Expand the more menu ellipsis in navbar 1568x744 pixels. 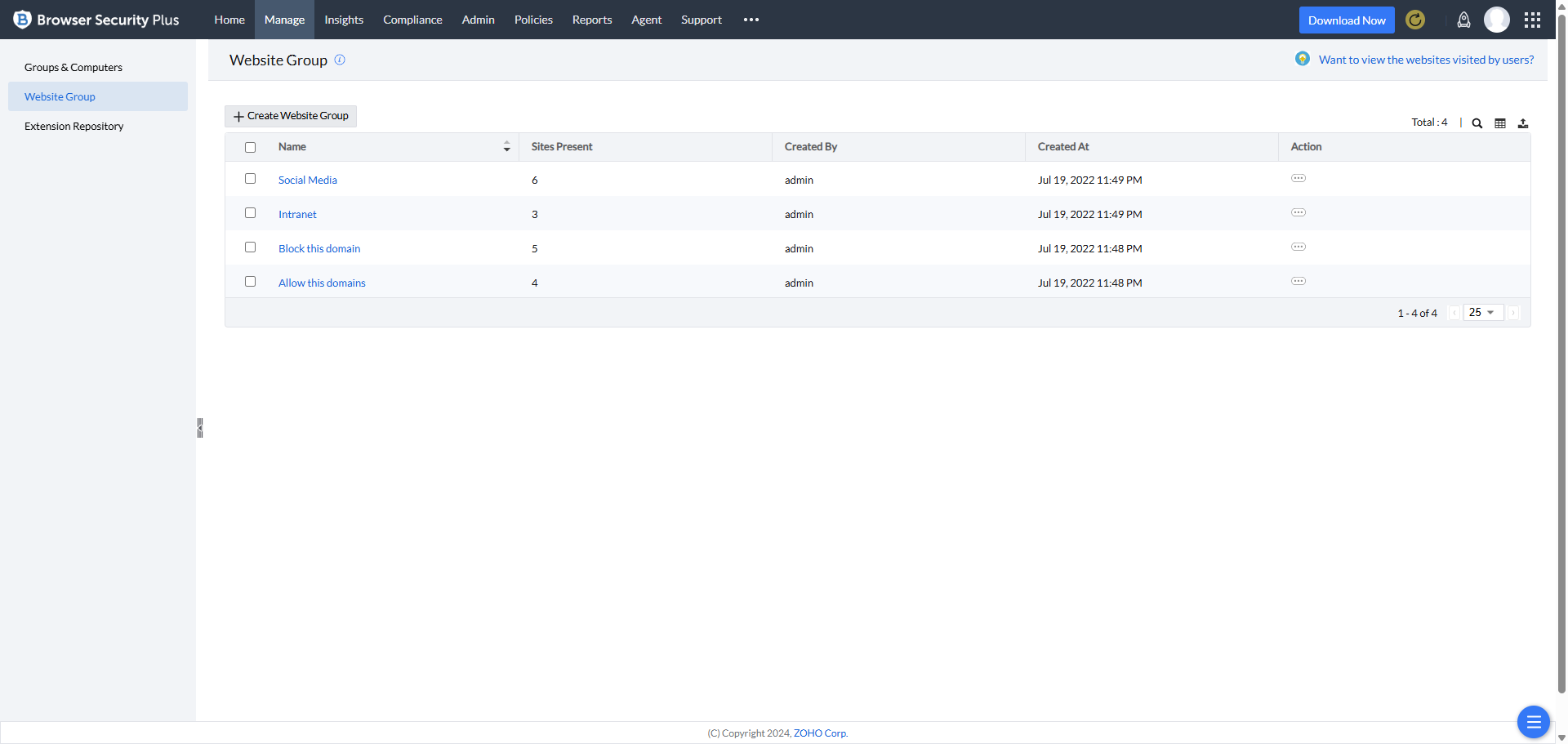pos(751,20)
